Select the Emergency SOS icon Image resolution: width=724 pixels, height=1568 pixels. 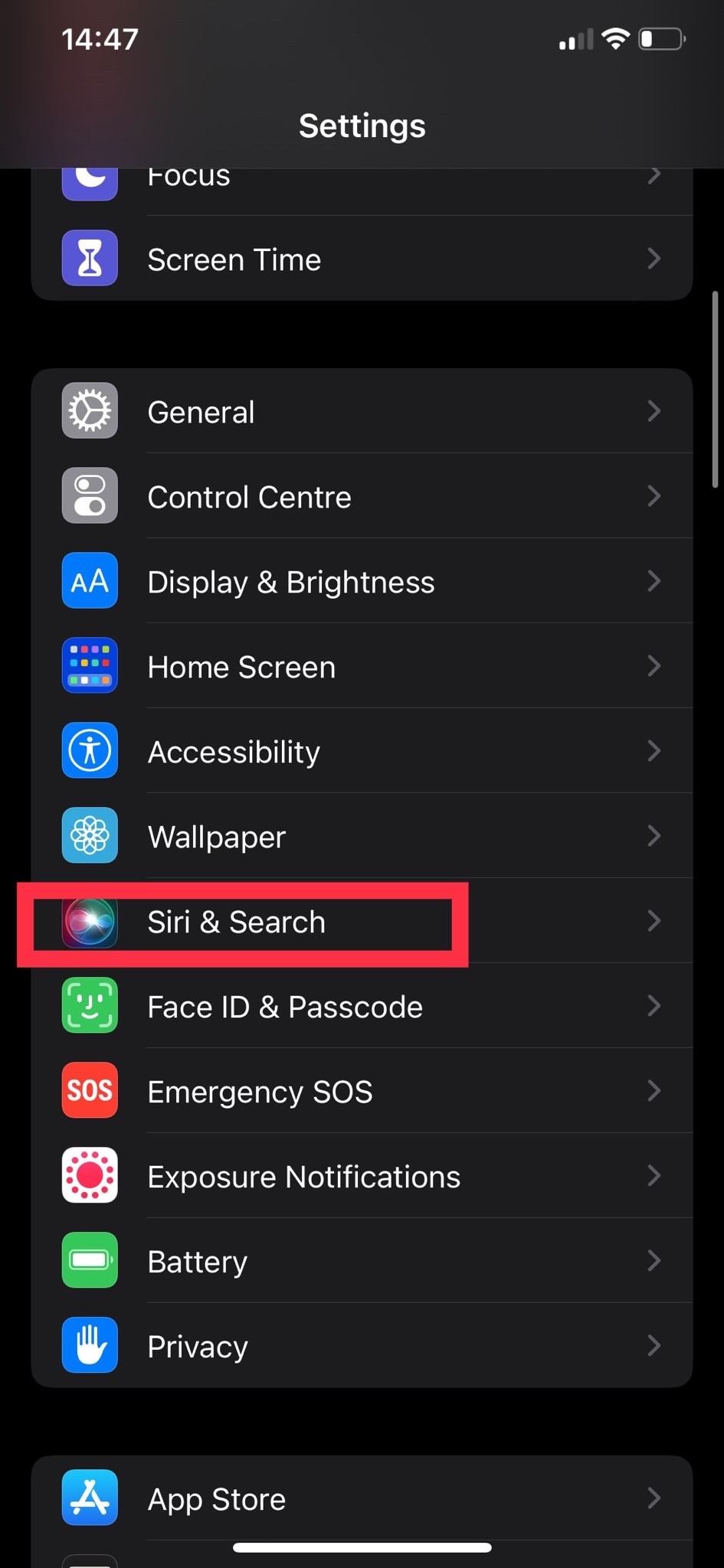pos(90,1090)
